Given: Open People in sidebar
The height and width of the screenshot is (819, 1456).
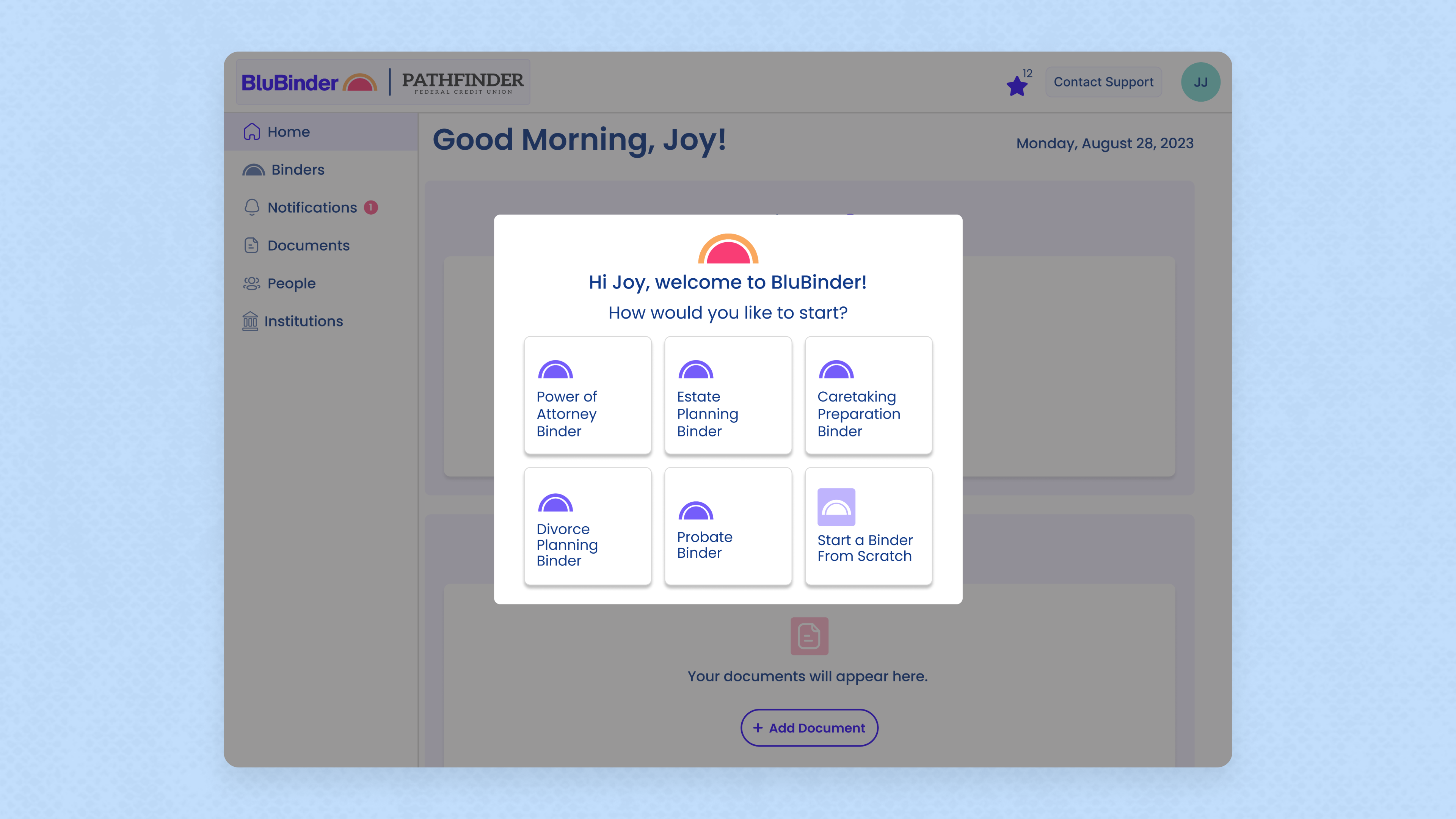Looking at the screenshot, I should 291,283.
